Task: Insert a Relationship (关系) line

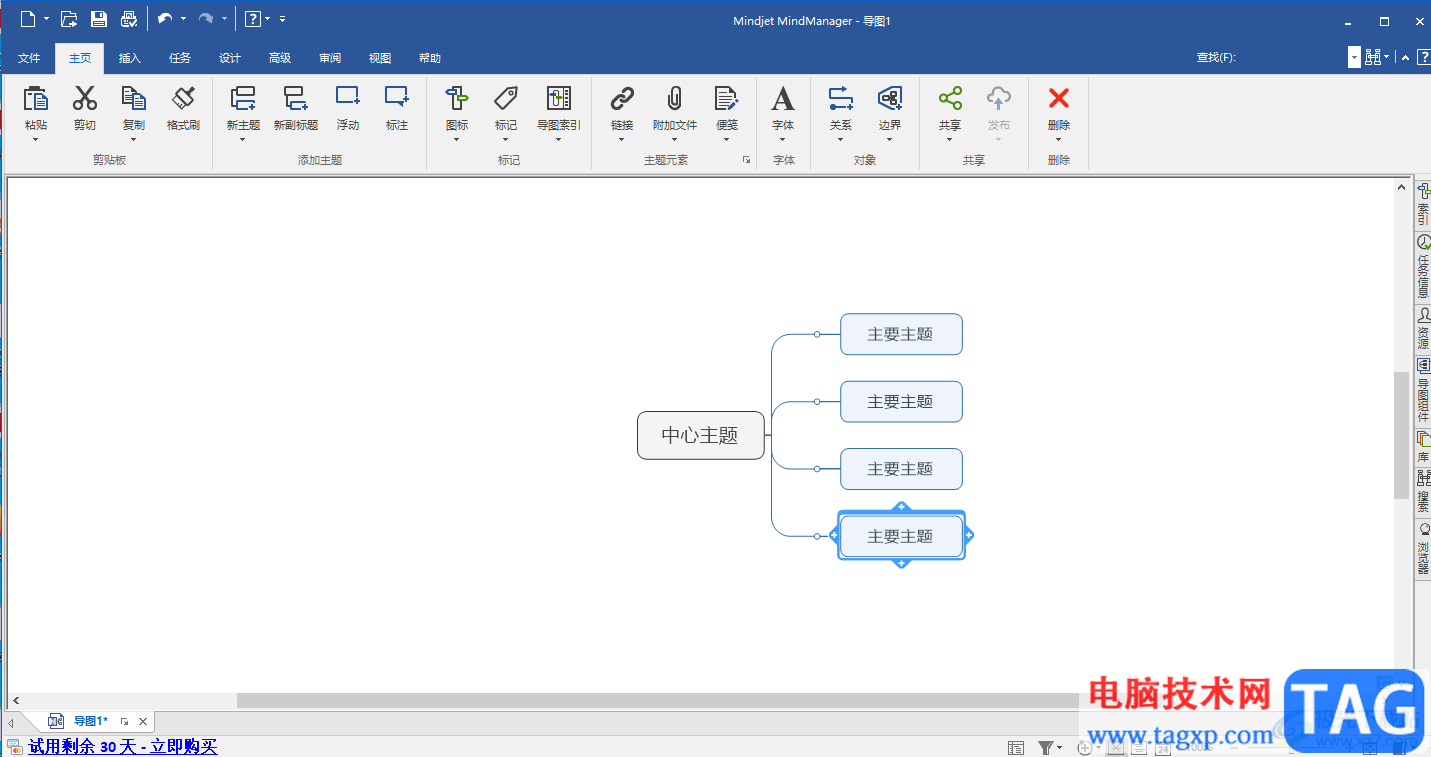Action: tap(841, 98)
